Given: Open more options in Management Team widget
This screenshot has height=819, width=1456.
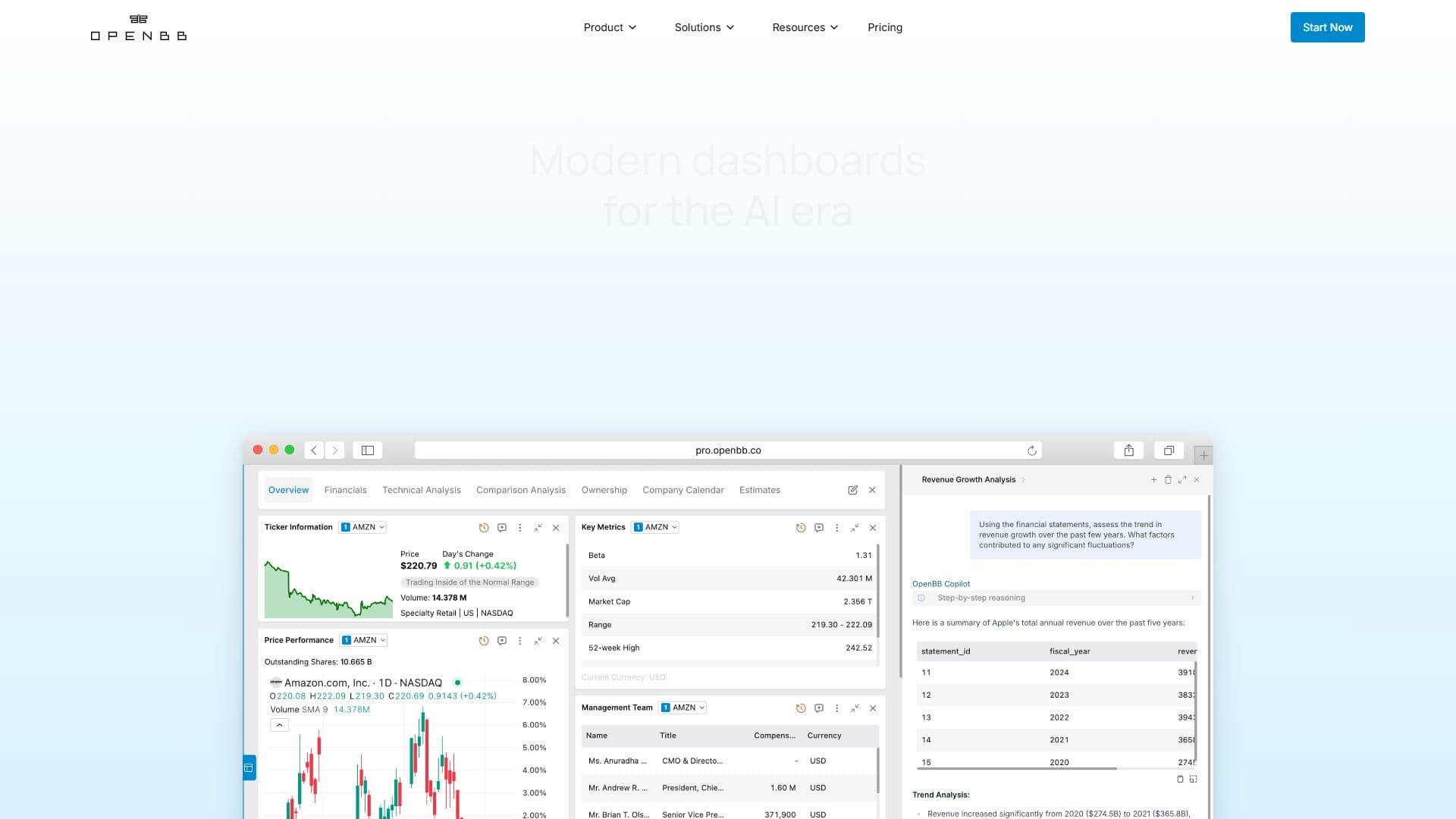Looking at the screenshot, I should click(x=836, y=708).
